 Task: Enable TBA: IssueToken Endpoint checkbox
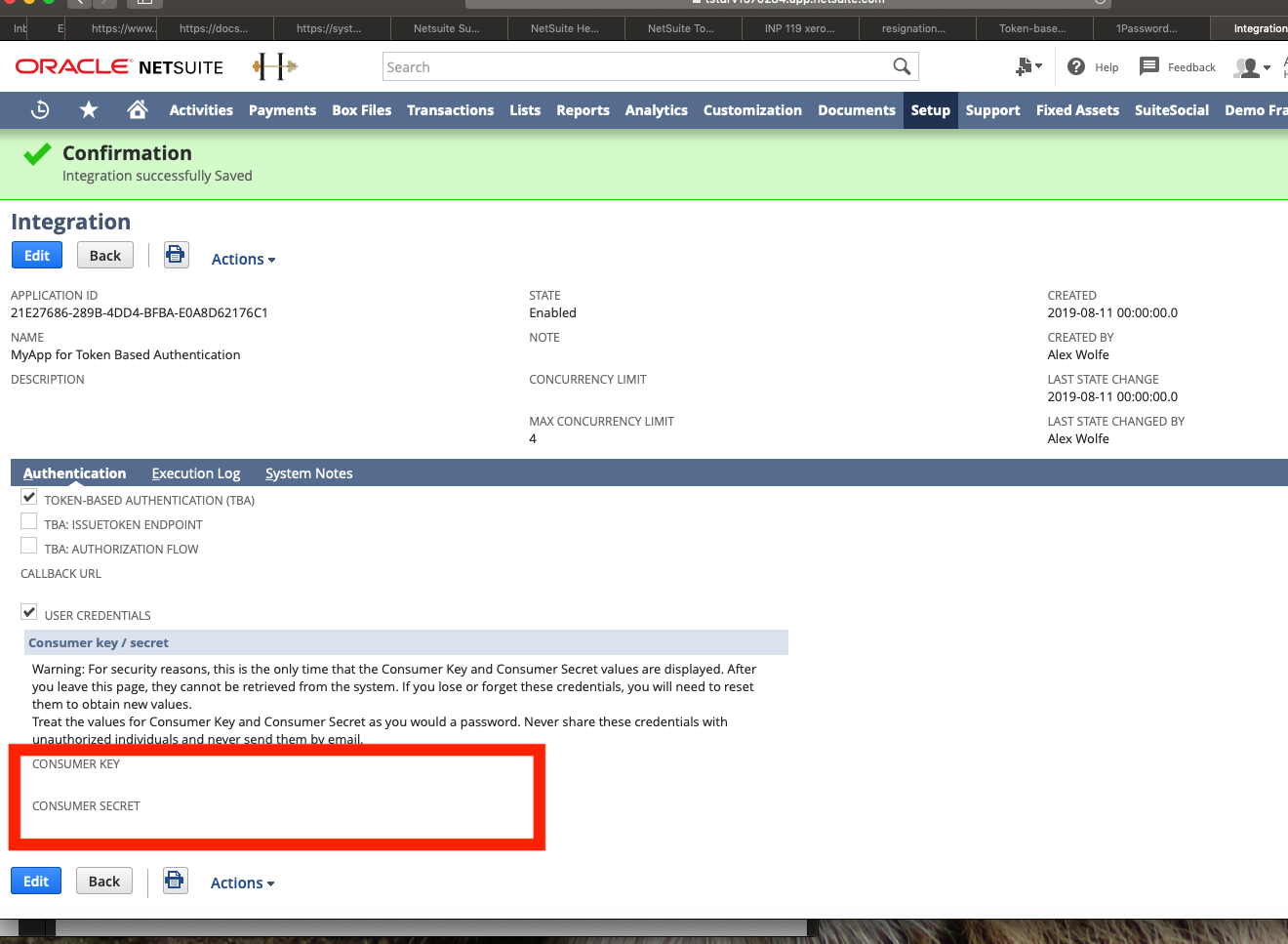pyautogui.click(x=29, y=522)
